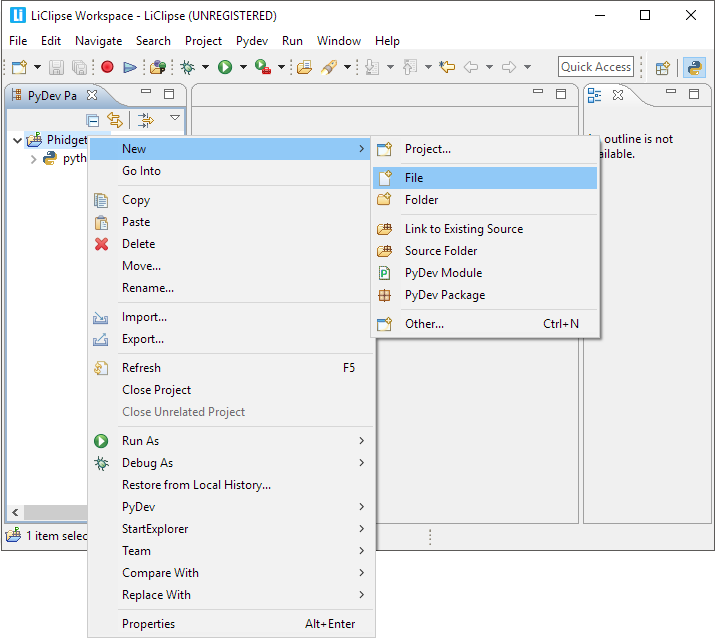Click the Forward navigation arrow icon

(x=509, y=67)
